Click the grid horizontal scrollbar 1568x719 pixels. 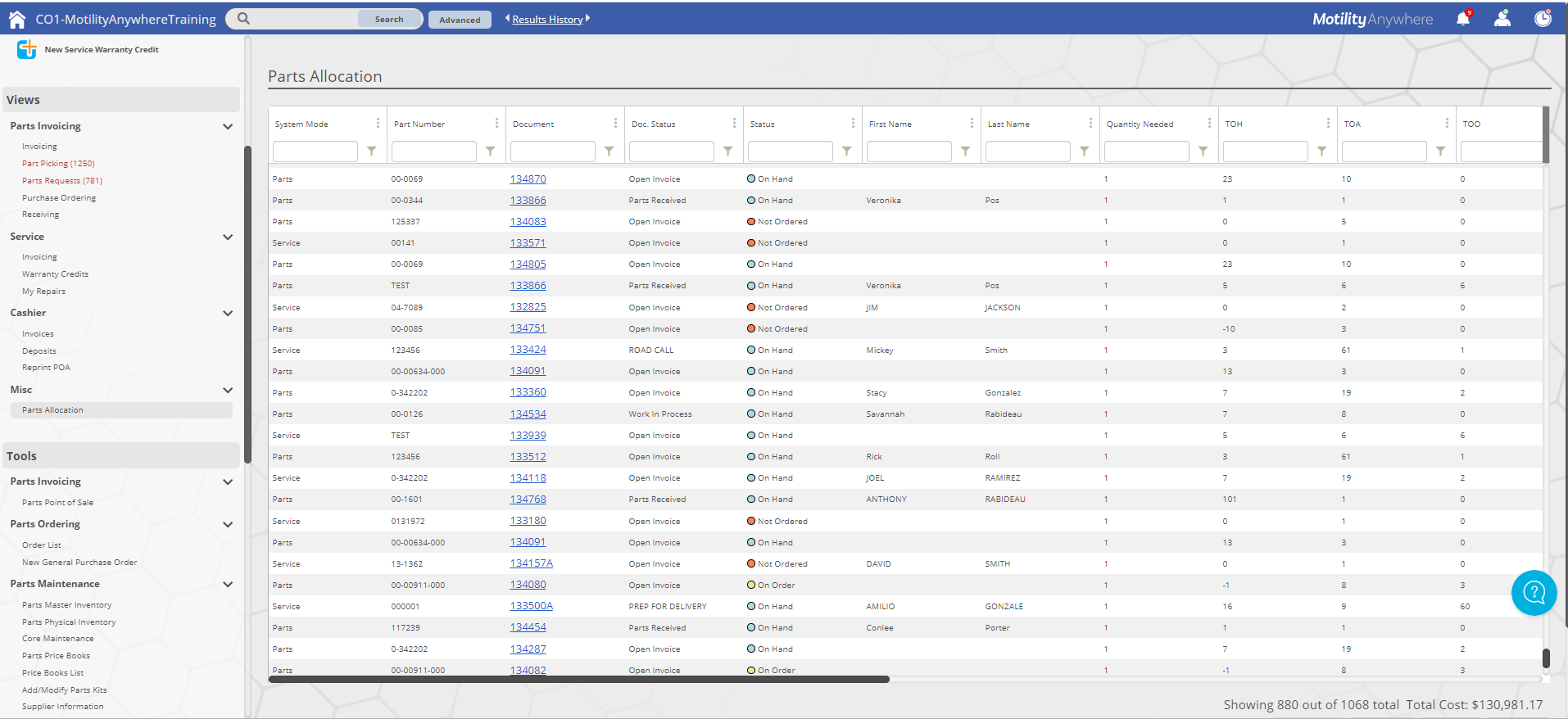579,679
